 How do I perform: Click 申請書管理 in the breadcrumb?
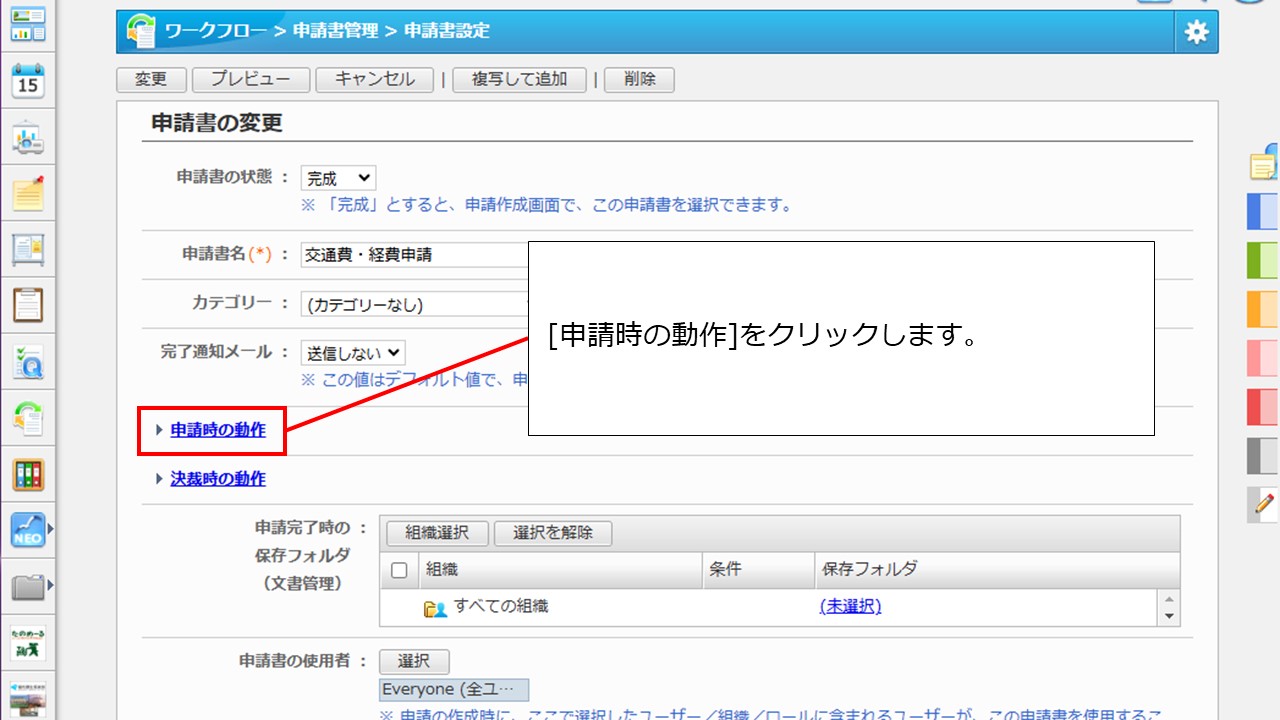pyautogui.click(x=335, y=31)
